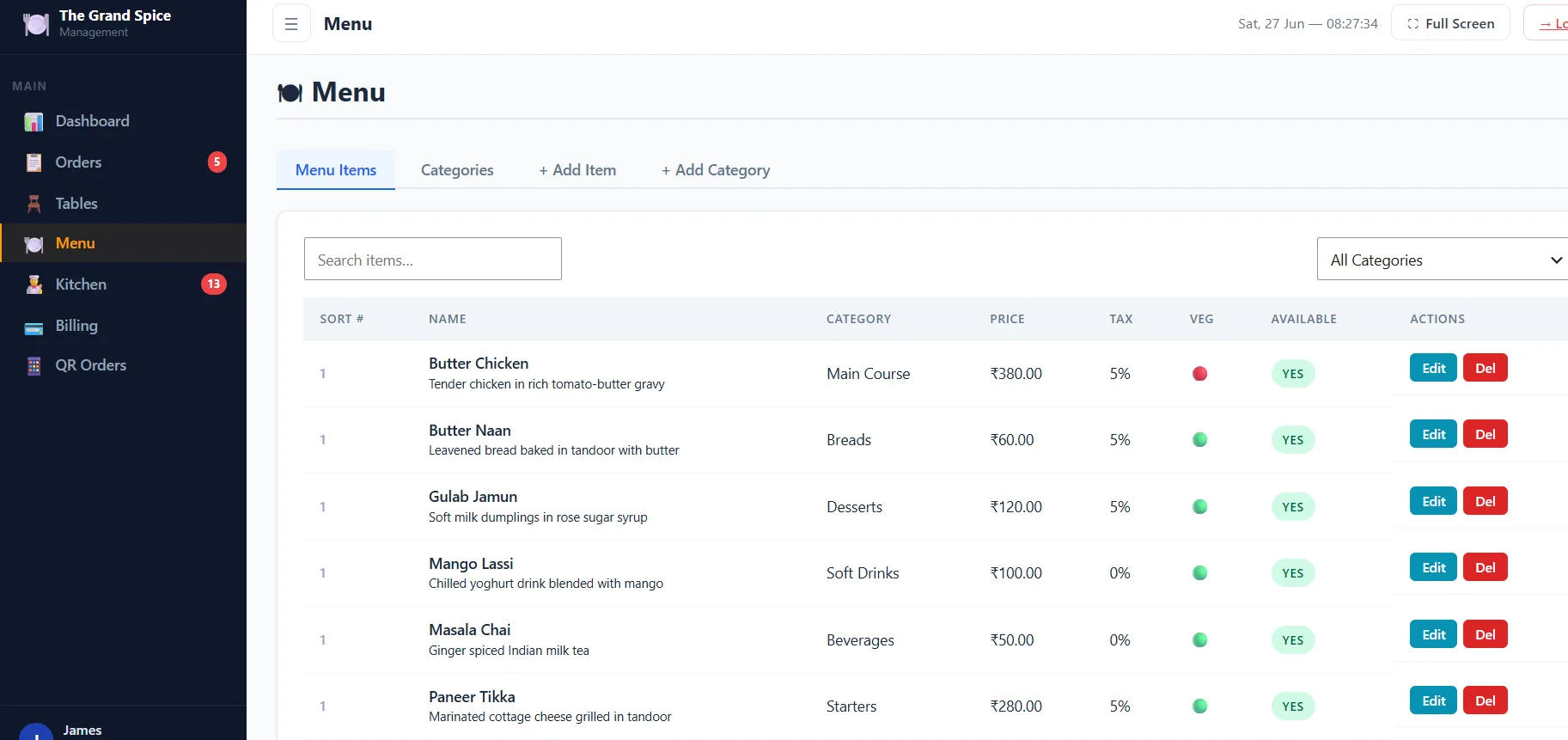Viewport: 1568px width, 740px height.
Task: Click green veg dot for Masala Chai
Action: pos(1200,639)
